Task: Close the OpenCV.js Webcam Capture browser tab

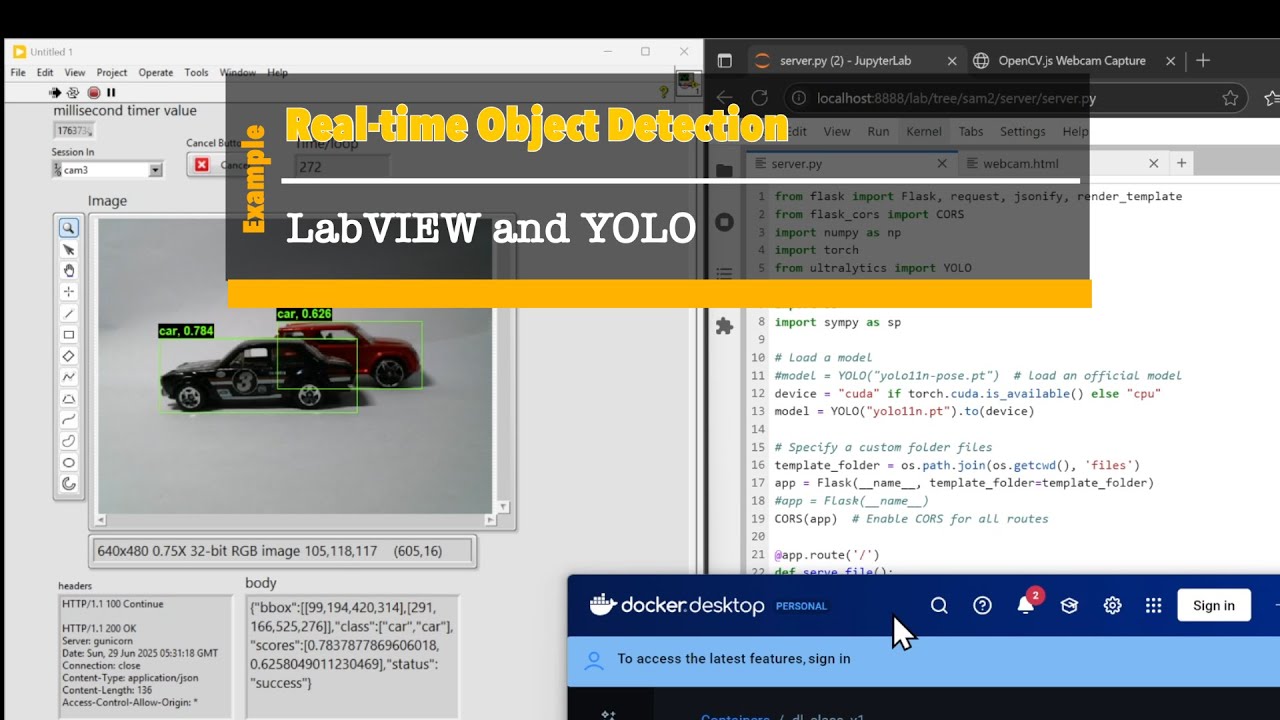Action: (1170, 61)
